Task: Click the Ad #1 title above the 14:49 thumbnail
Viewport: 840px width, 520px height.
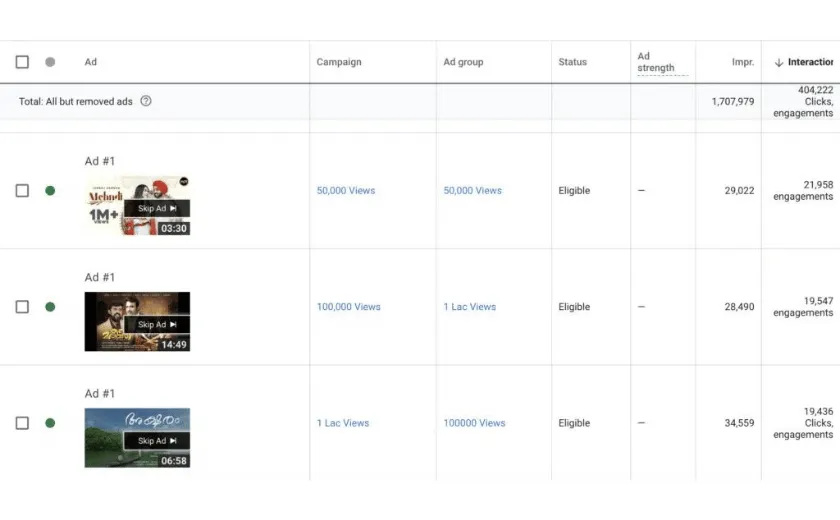Action: pyautogui.click(x=100, y=277)
